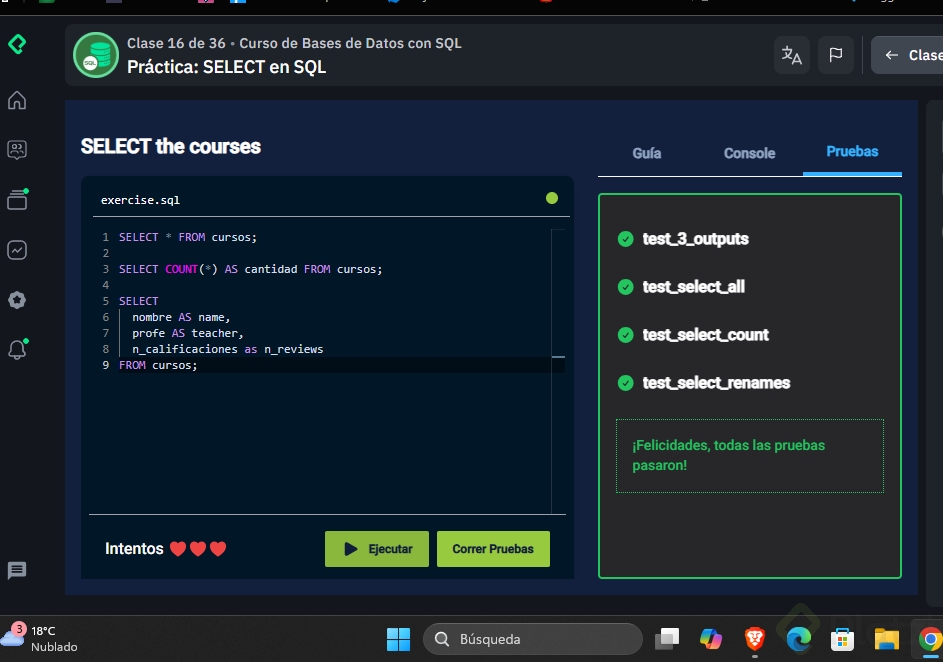Select the Pruebas tab
The height and width of the screenshot is (662, 943).
[852, 152]
